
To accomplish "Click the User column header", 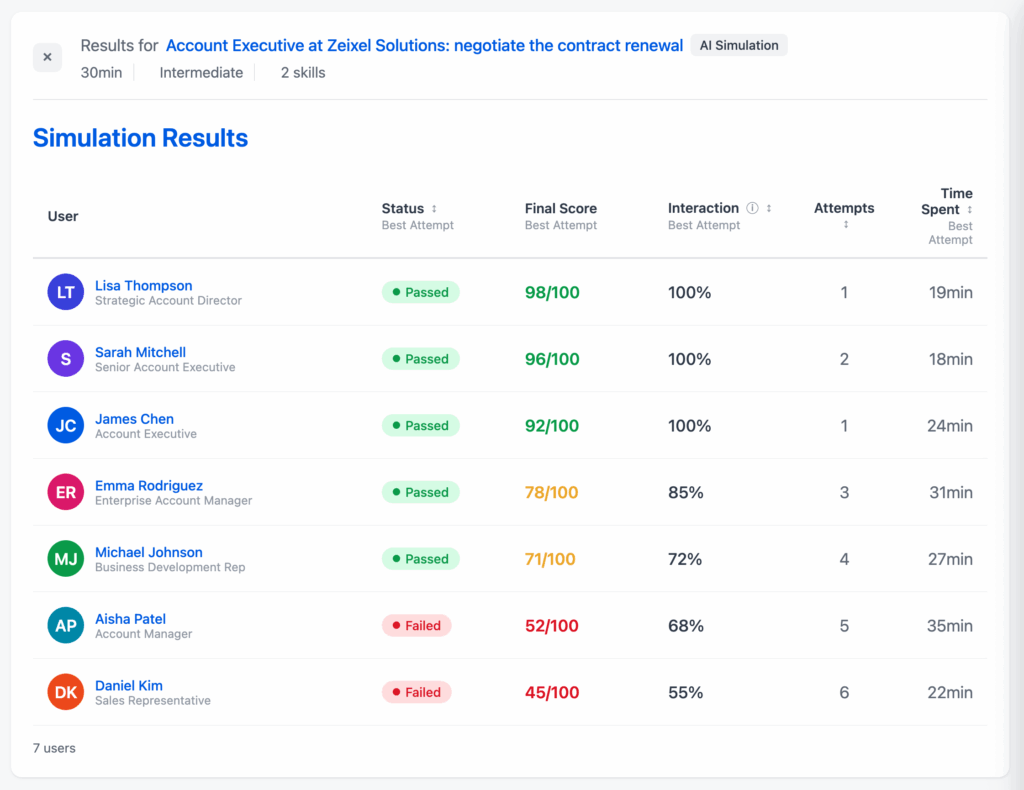I will pos(63,216).
